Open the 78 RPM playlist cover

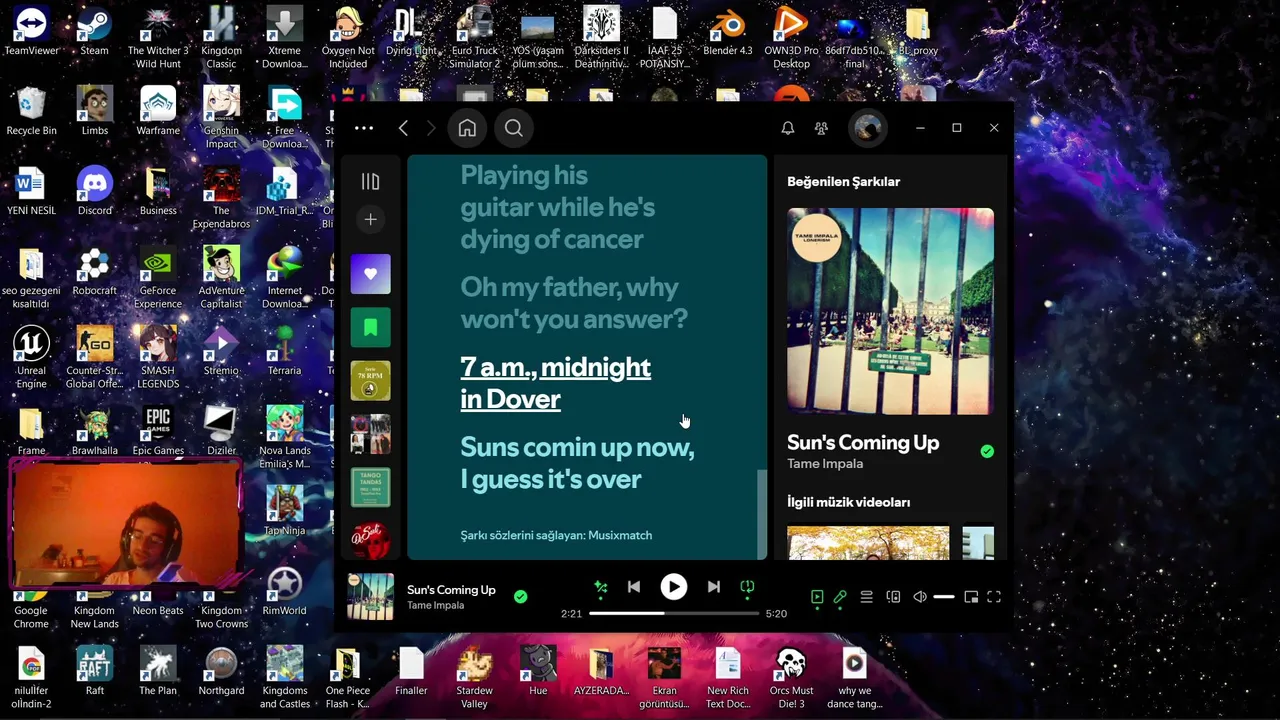tap(370, 381)
